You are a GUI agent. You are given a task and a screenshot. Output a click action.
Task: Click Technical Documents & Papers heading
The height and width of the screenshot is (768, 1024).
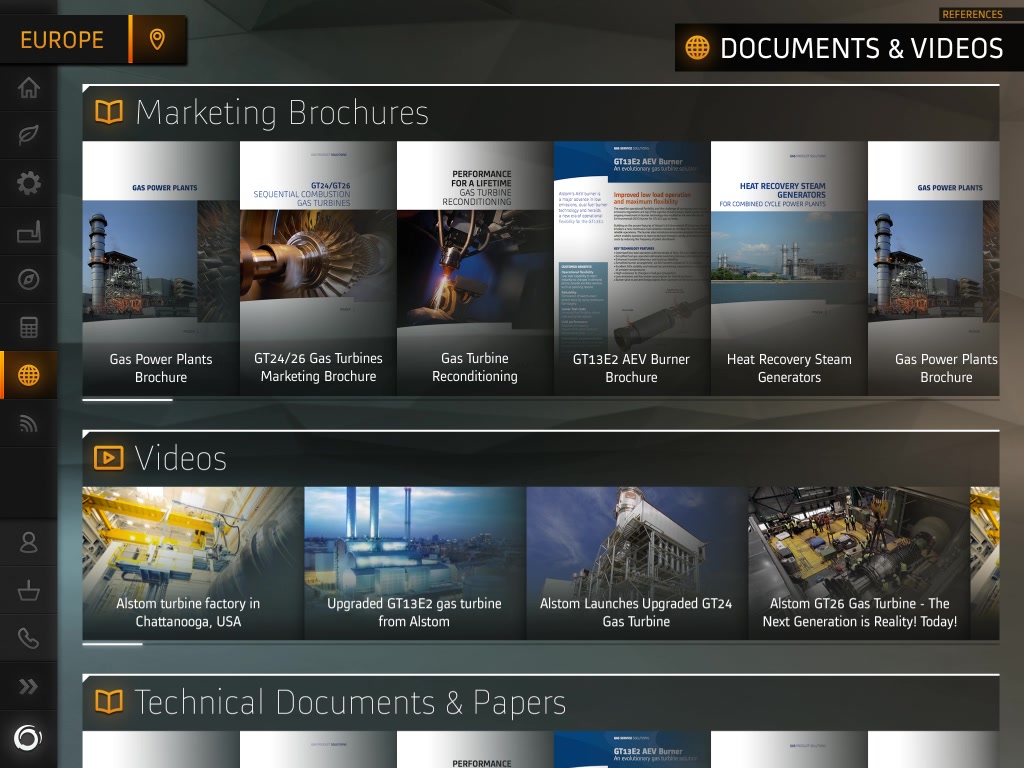pyautogui.click(x=350, y=702)
